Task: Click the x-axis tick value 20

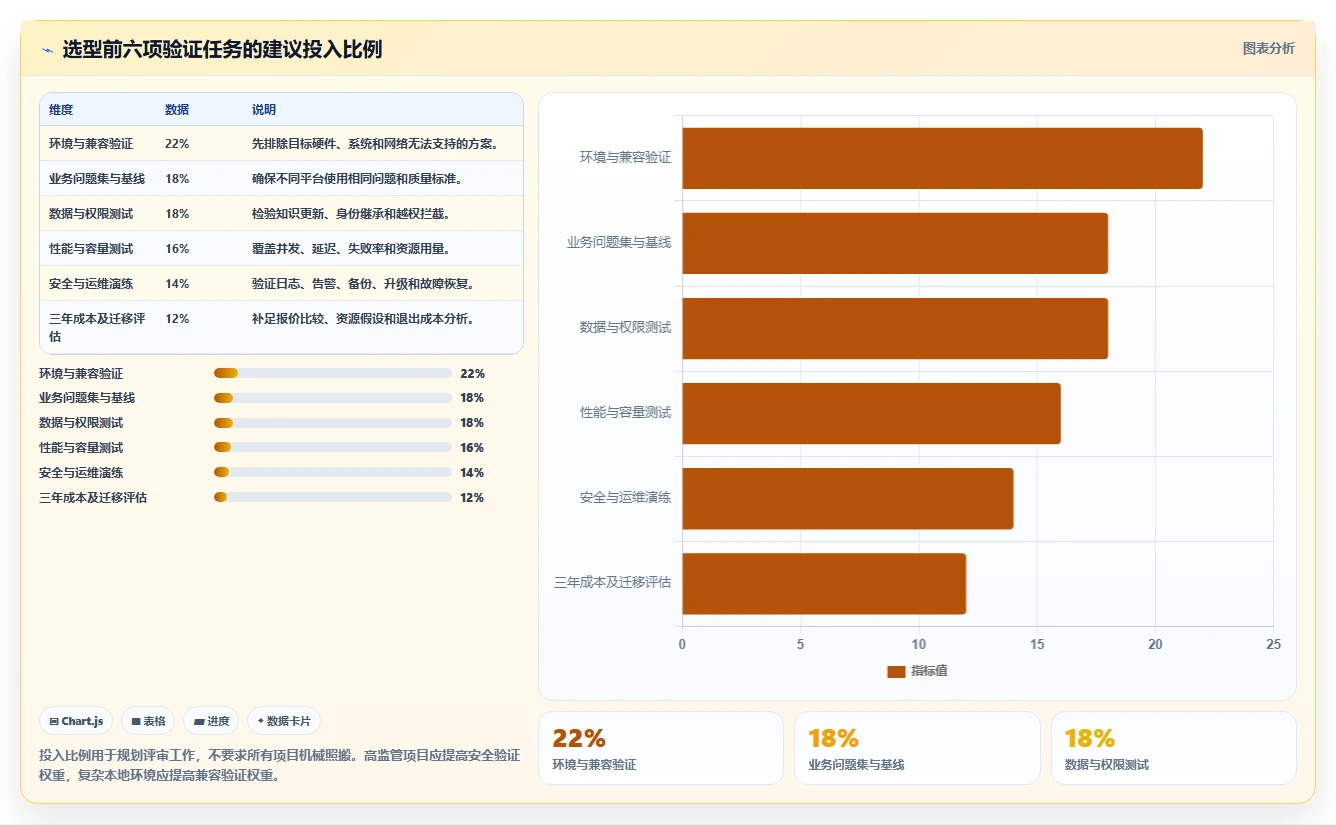Action: click(1155, 645)
